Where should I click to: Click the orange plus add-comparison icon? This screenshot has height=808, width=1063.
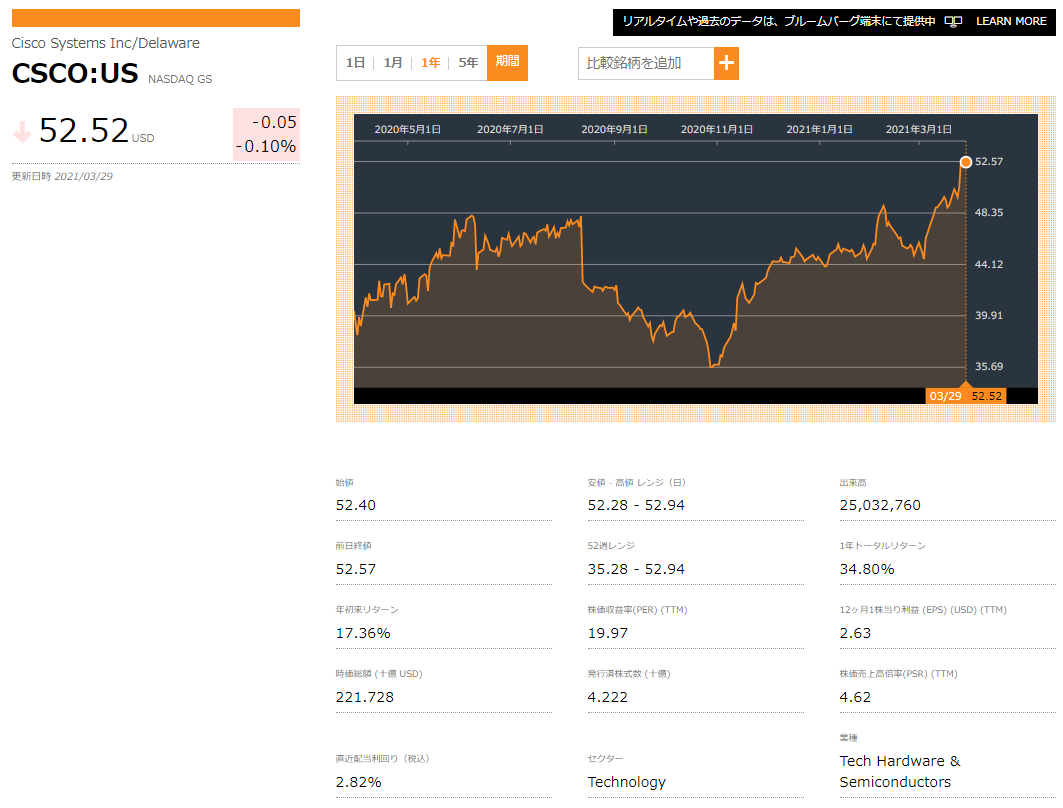[x=726, y=63]
